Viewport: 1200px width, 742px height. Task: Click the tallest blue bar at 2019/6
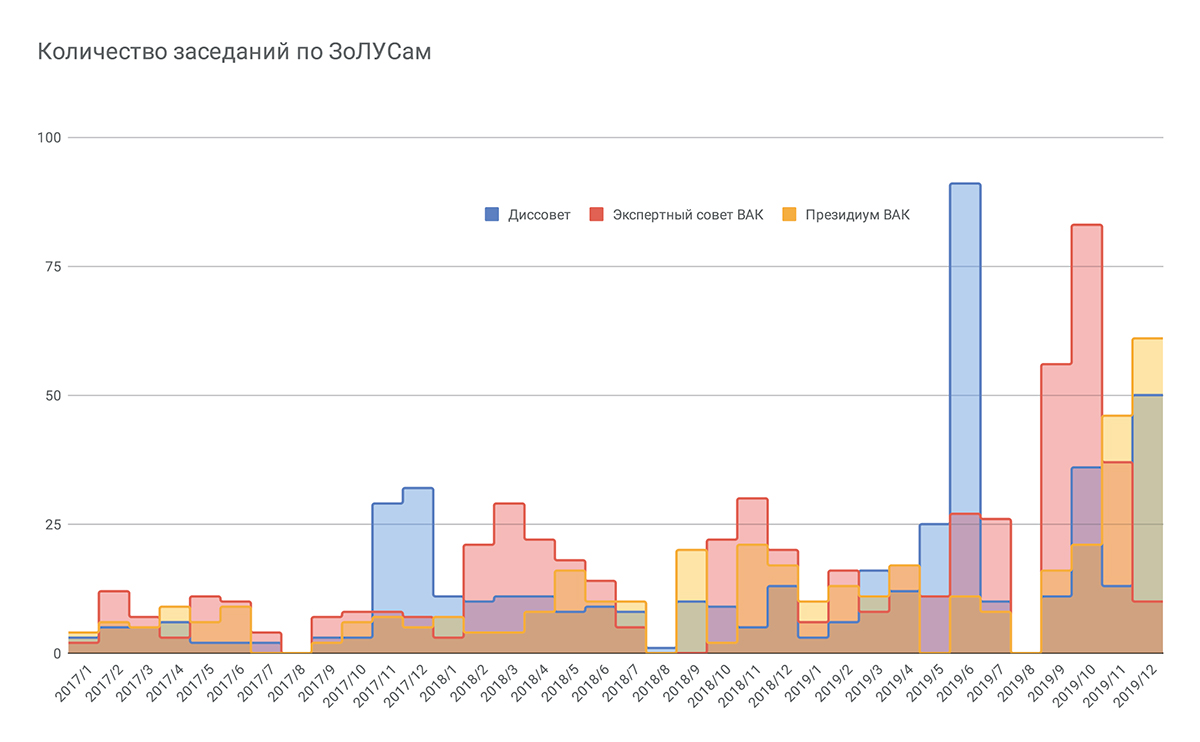click(965, 300)
